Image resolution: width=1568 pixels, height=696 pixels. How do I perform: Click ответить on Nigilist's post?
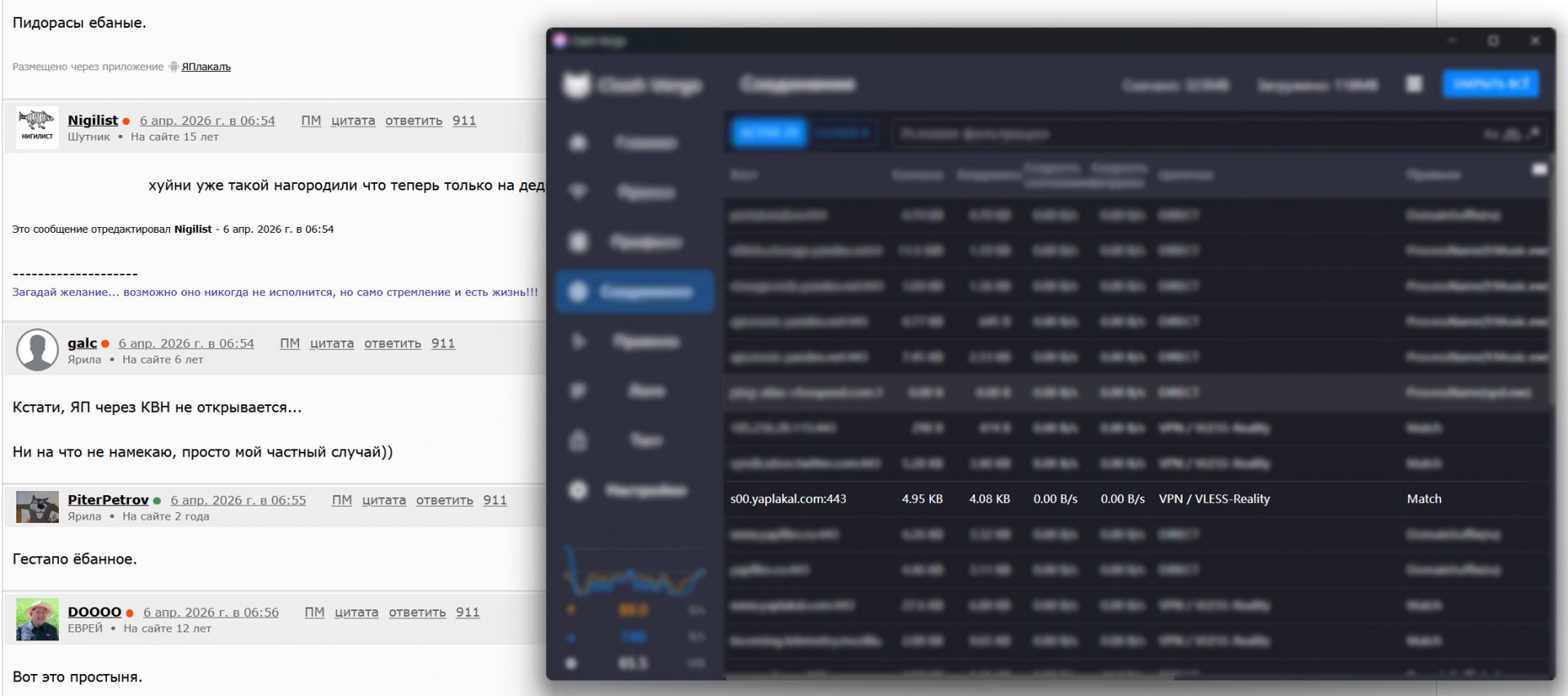coord(414,121)
